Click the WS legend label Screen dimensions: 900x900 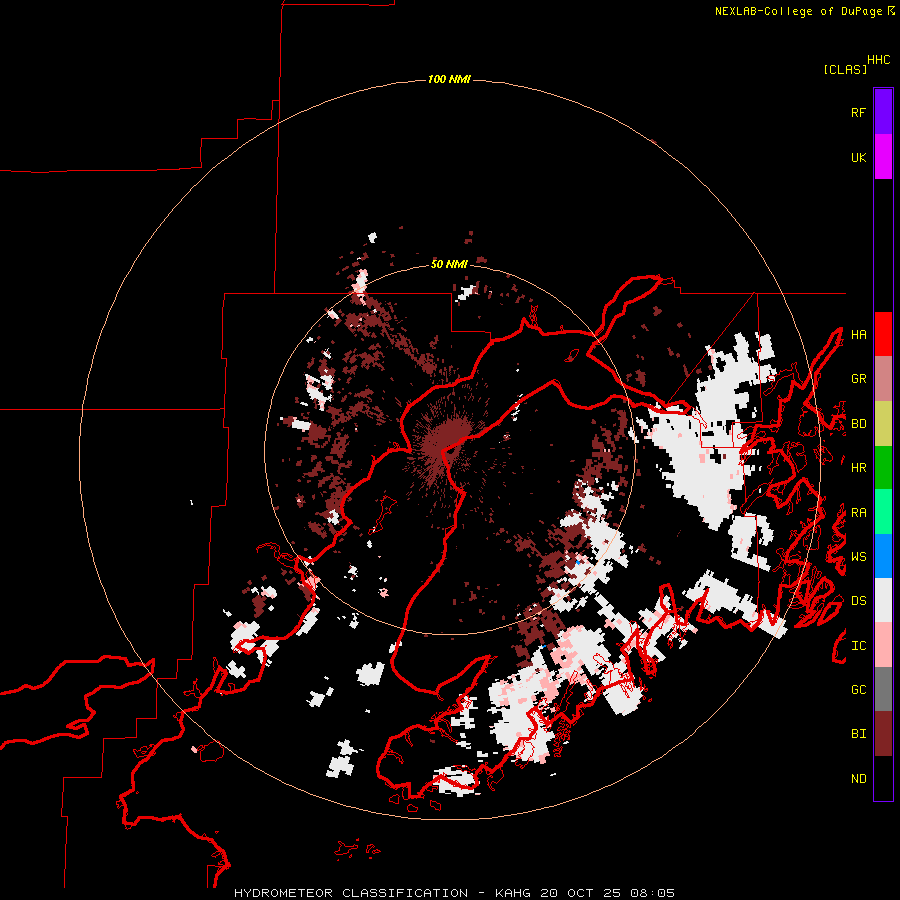tap(858, 557)
